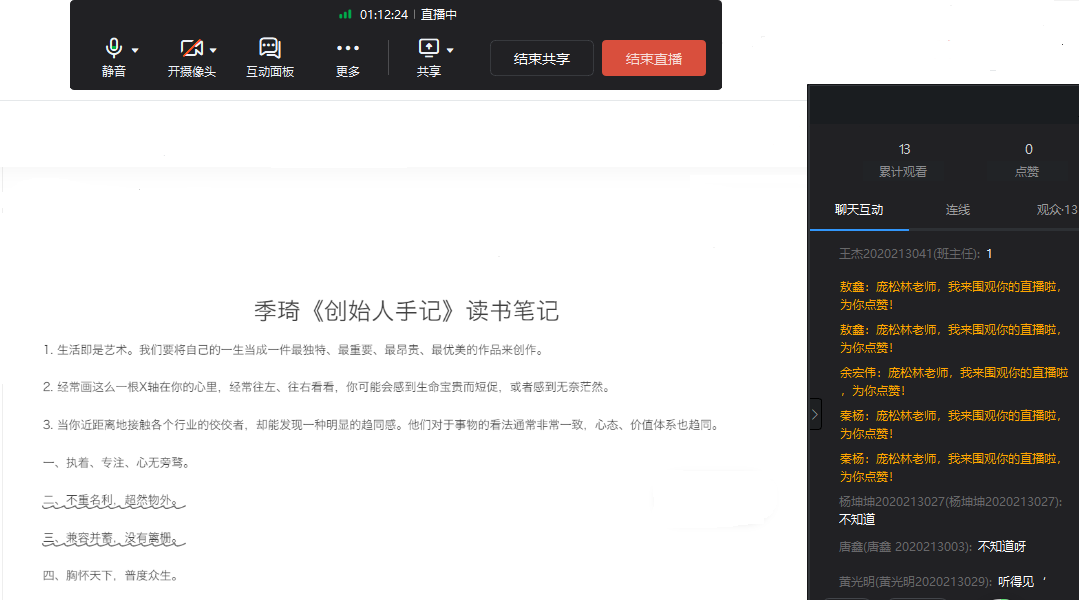Open the 观众·13 audience tab
Screen dimensions: 1079x600
tap(1056, 210)
